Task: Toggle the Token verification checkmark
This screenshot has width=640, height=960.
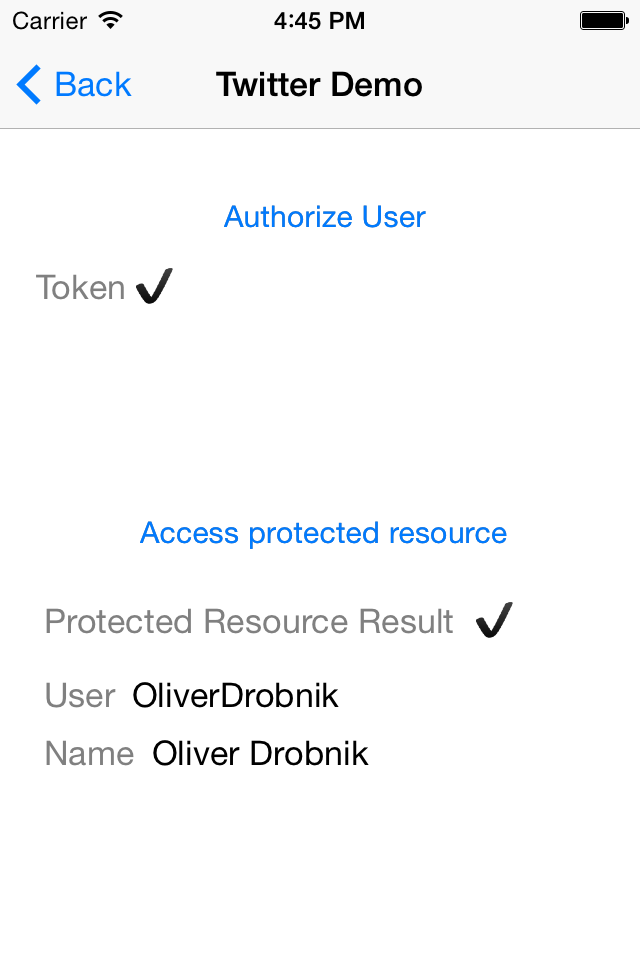Action: pos(154,285)
